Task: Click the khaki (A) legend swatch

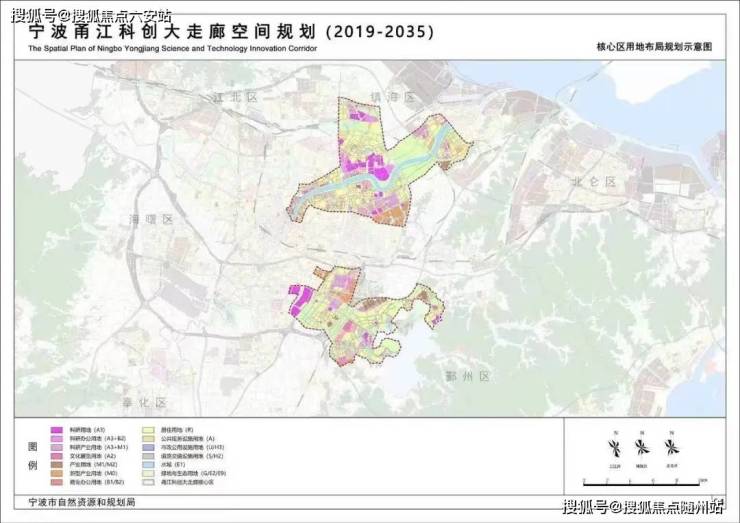Action: coord(148,439)
